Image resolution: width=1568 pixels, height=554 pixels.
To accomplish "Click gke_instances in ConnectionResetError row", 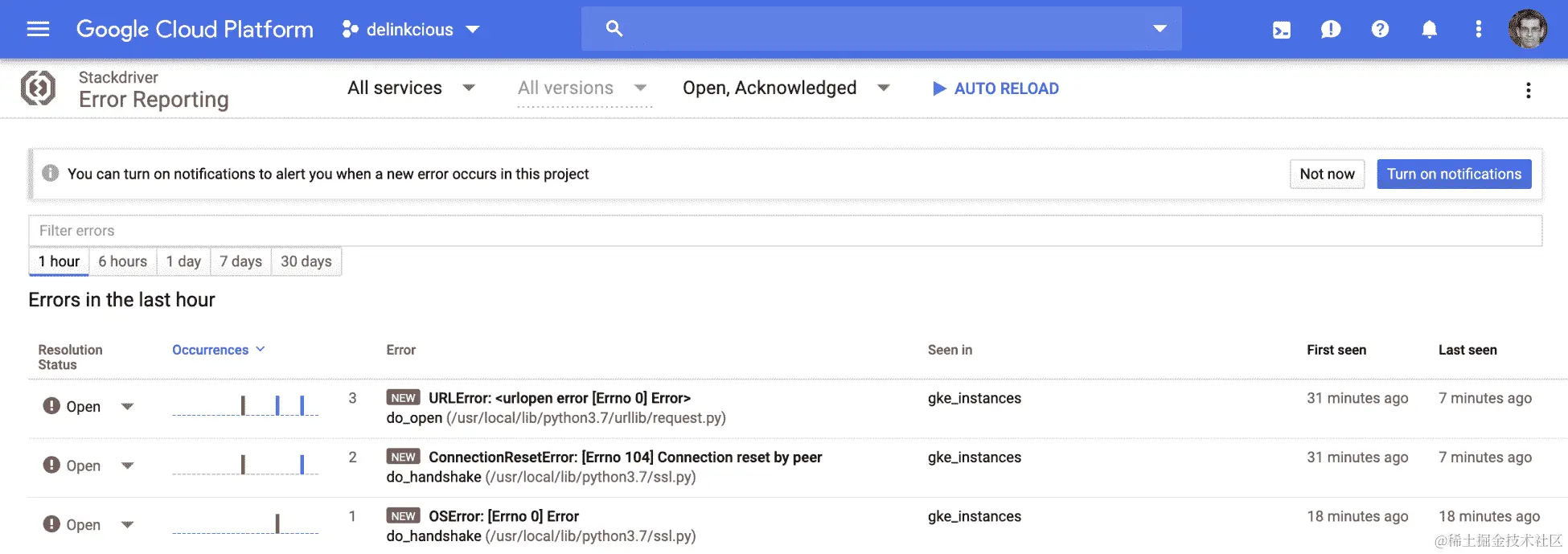I will [974, 457].
